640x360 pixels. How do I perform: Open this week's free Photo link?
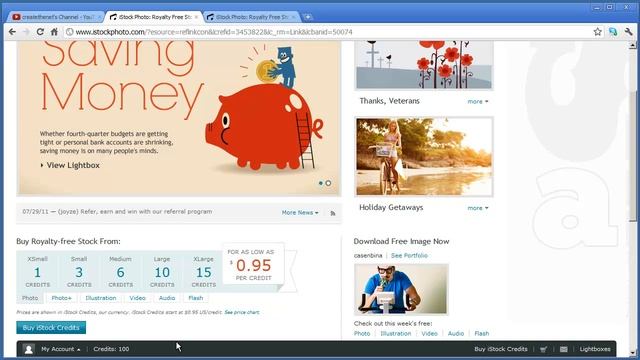point(362,333)
